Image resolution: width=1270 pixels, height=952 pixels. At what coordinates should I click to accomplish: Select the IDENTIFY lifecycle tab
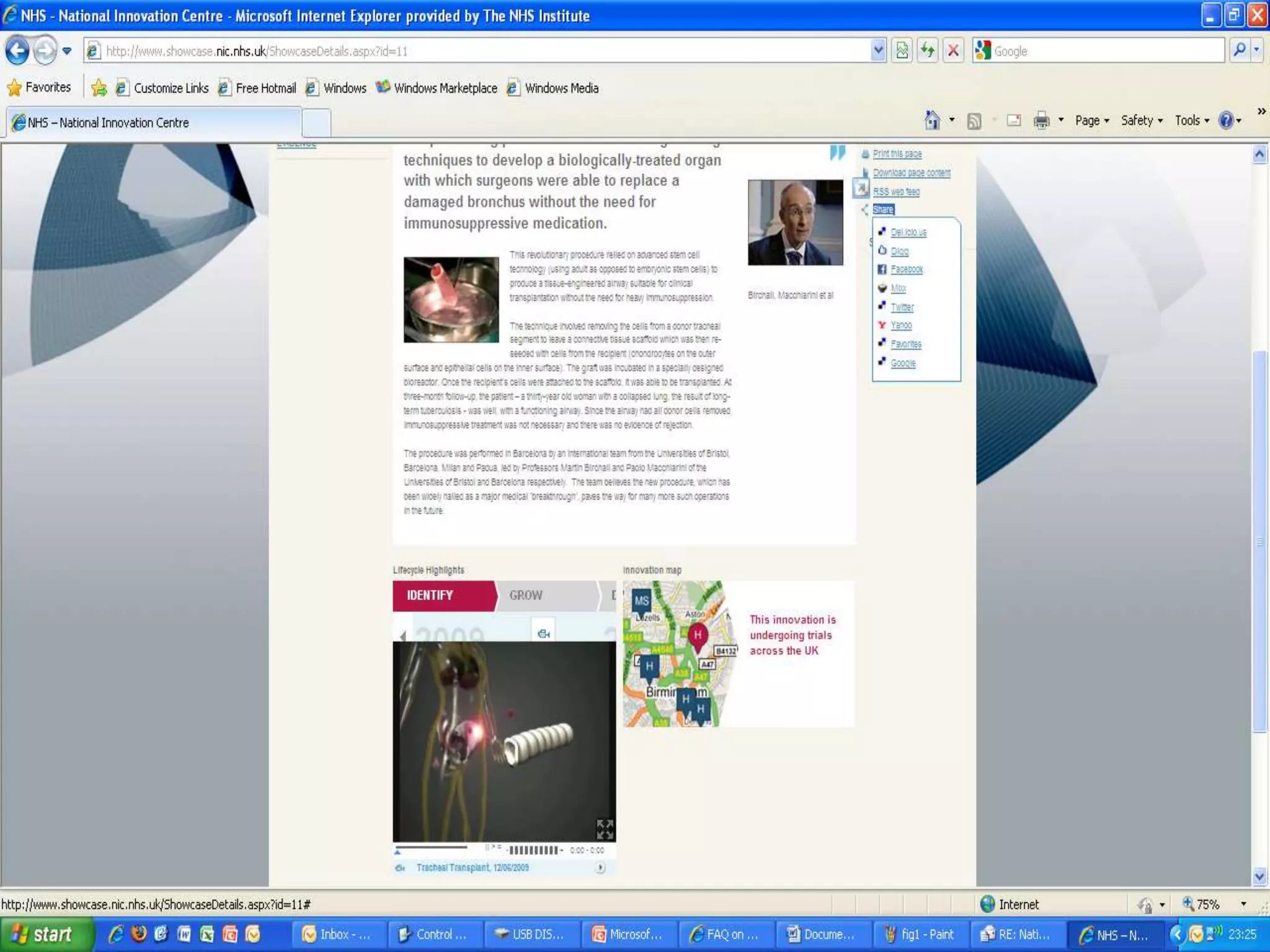(x=430, y=595)
